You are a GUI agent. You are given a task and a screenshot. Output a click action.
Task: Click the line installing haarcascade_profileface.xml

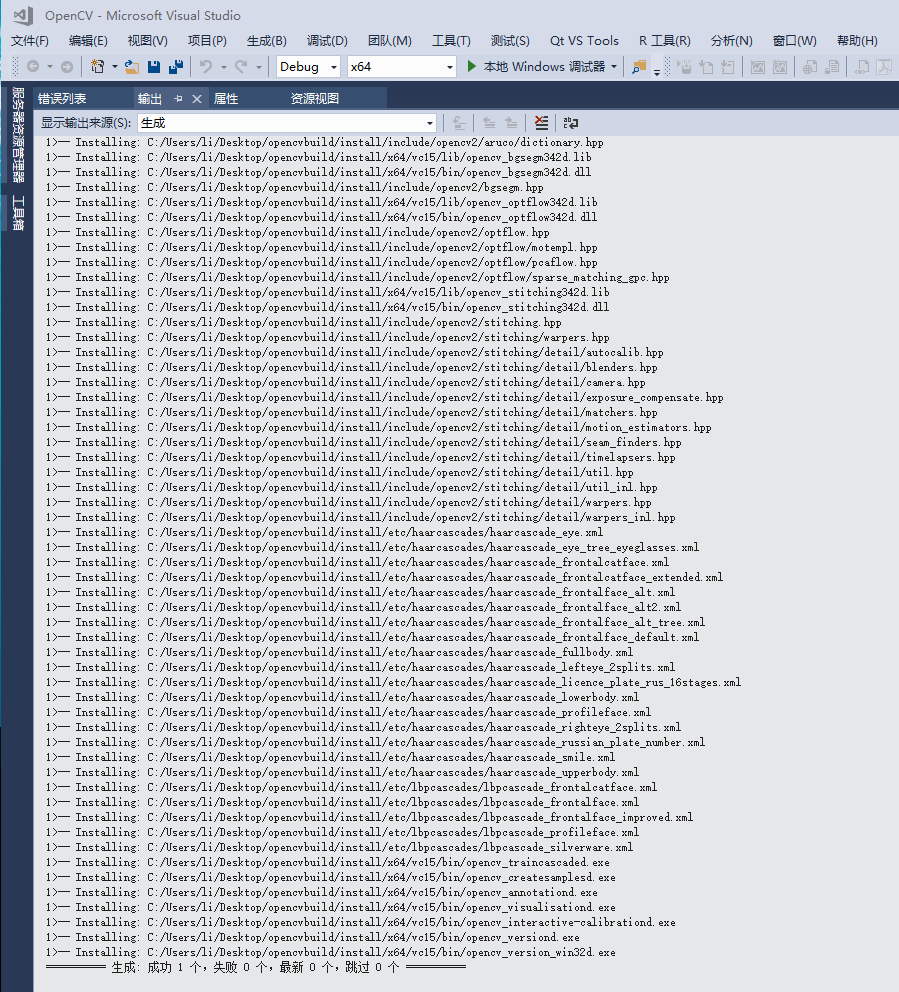pyautogui.click(x=349, y=712)
